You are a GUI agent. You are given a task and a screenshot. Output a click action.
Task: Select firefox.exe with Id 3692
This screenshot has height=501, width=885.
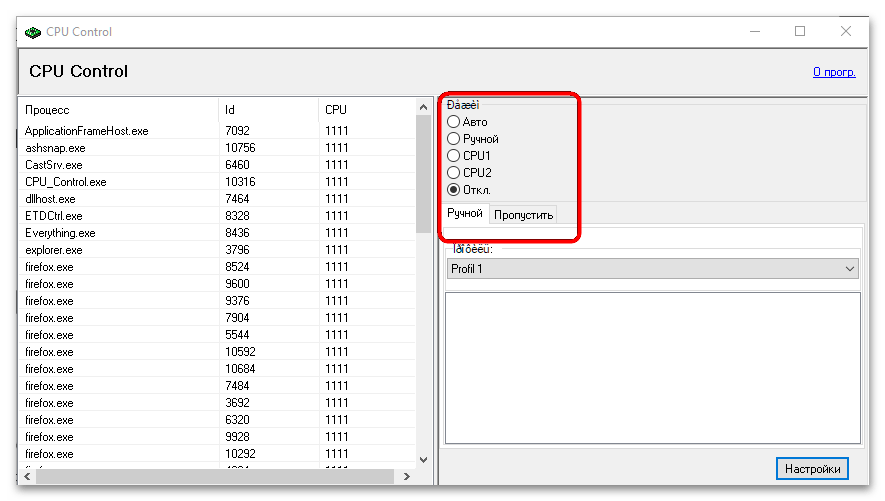click(x=217, y=403)
